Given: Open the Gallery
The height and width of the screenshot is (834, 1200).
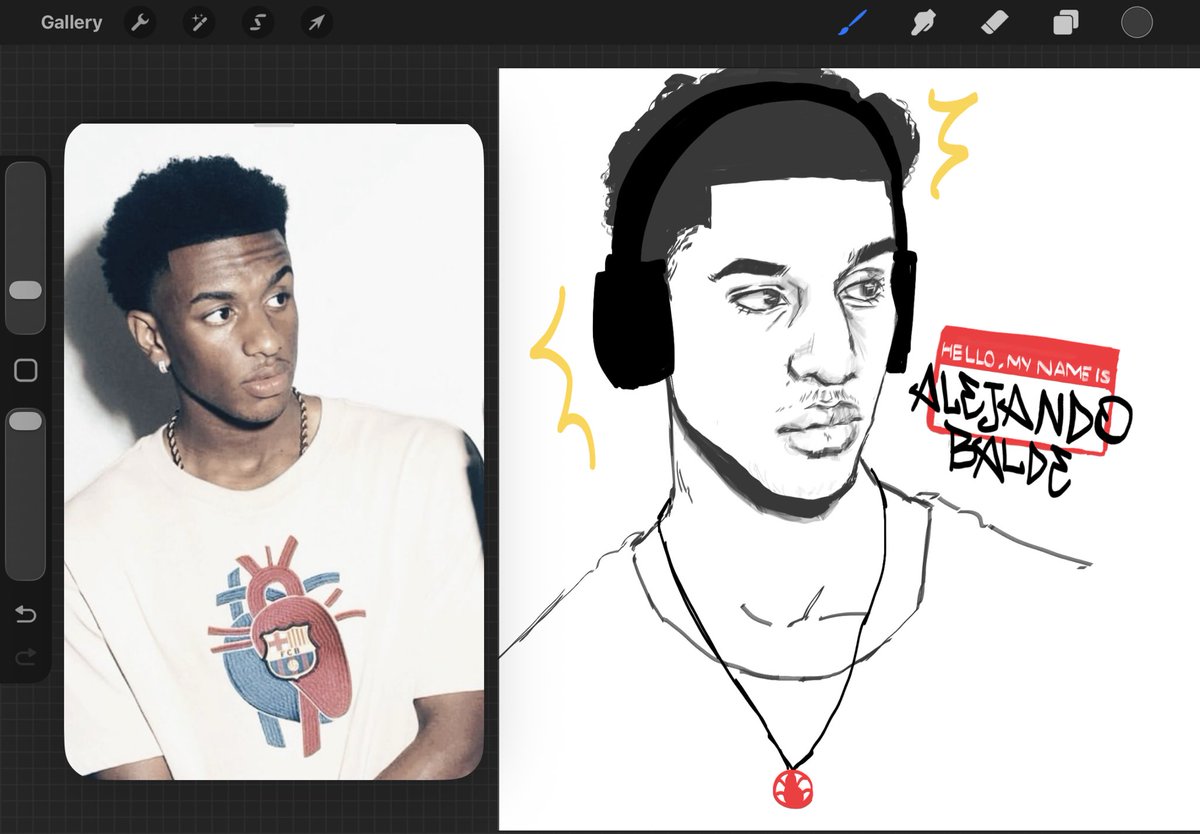Looking at the screenshot, I should coord(71,22).
